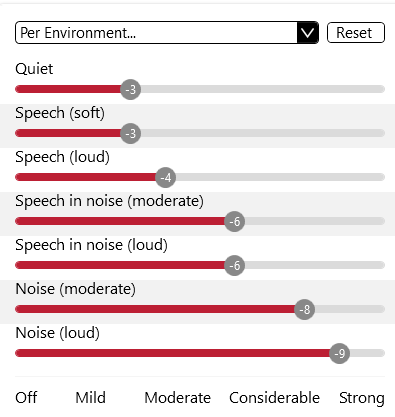Click the Off scale label
Screen dimensions: 395x417
tap(26, 398)
